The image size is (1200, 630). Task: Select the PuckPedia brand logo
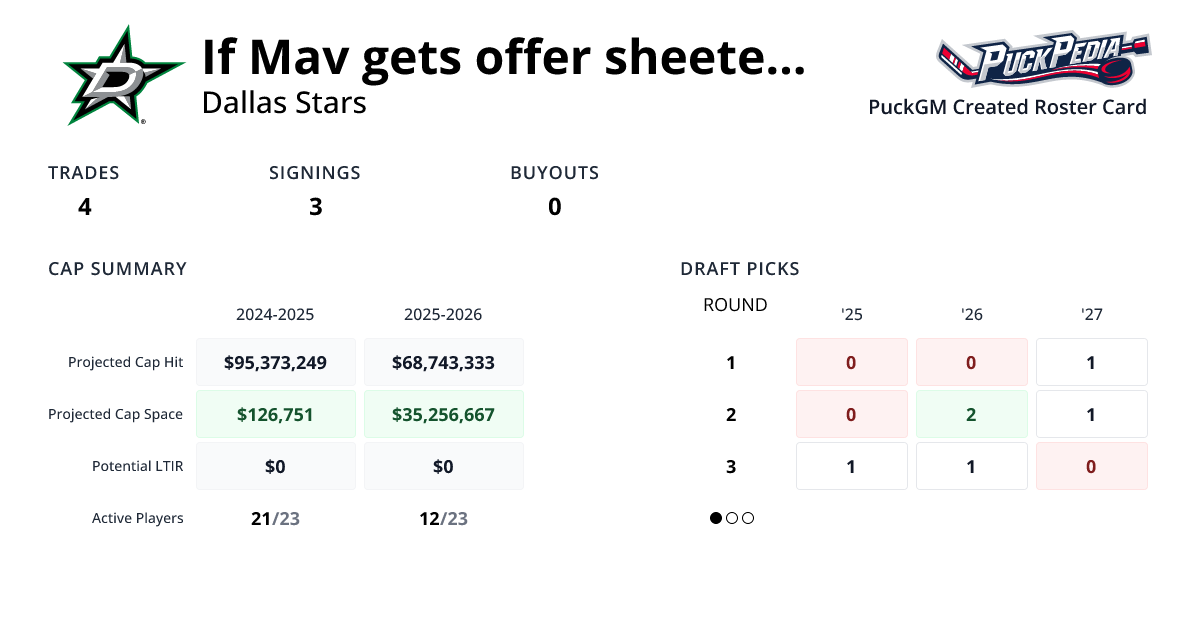1043,62
